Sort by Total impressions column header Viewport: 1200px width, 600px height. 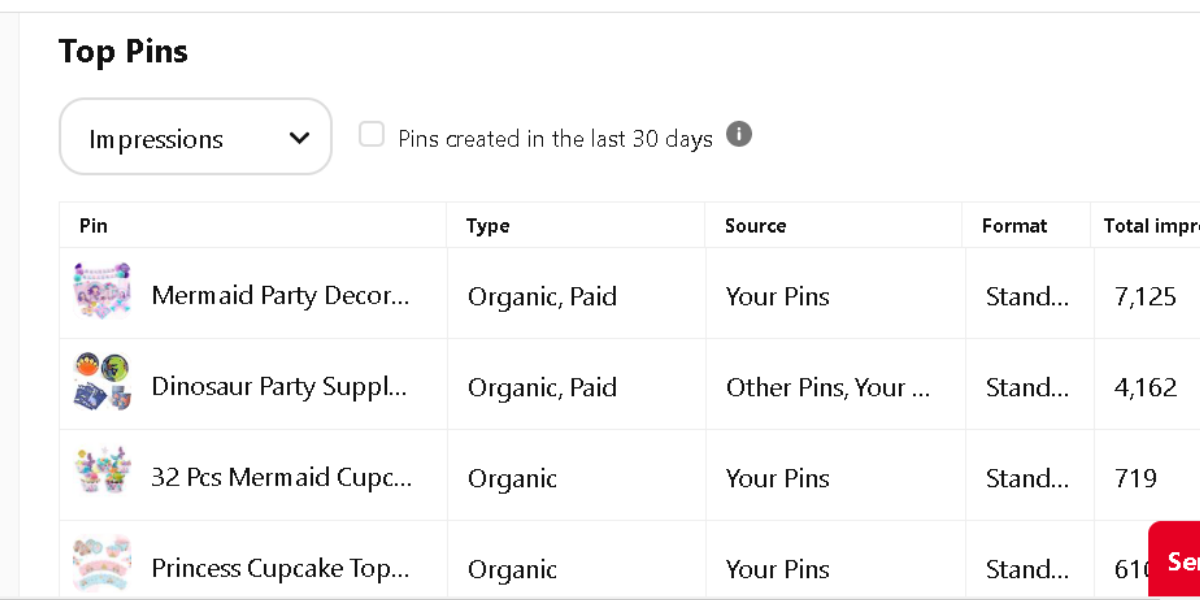coord(1150,226)
